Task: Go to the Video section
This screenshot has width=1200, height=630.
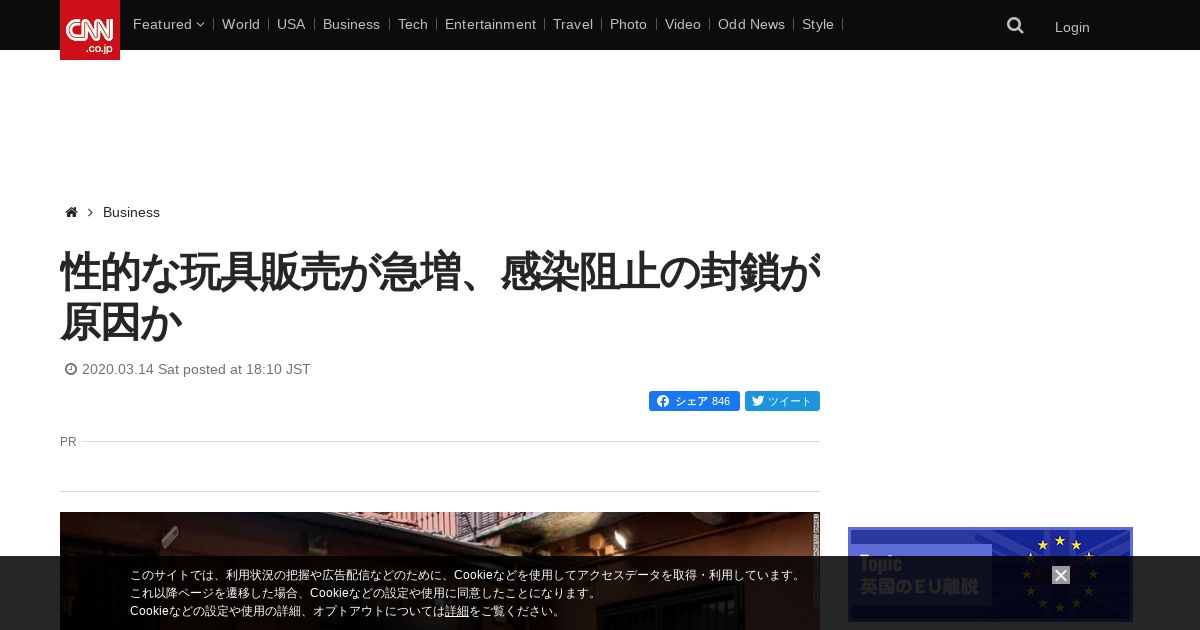Action: [683, 24]
